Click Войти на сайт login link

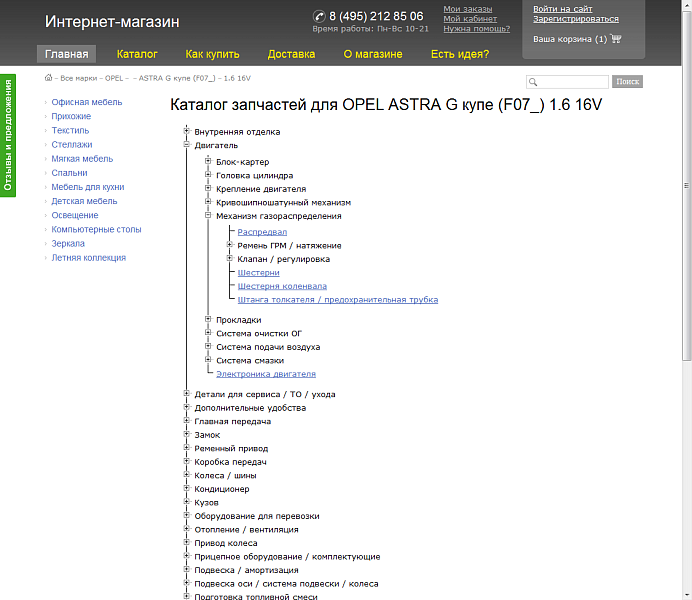point(562,9)
